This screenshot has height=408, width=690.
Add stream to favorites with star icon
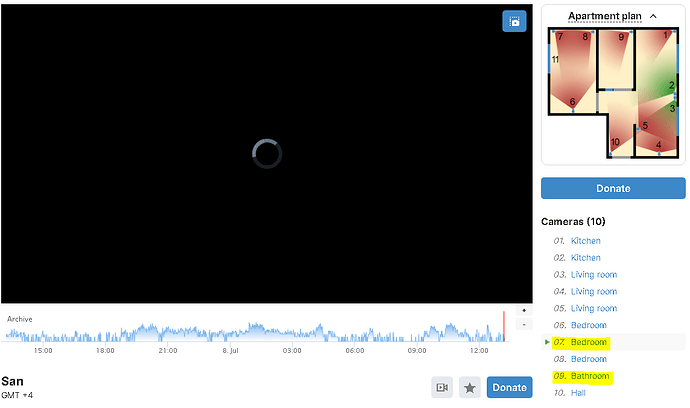coord(469,387)
